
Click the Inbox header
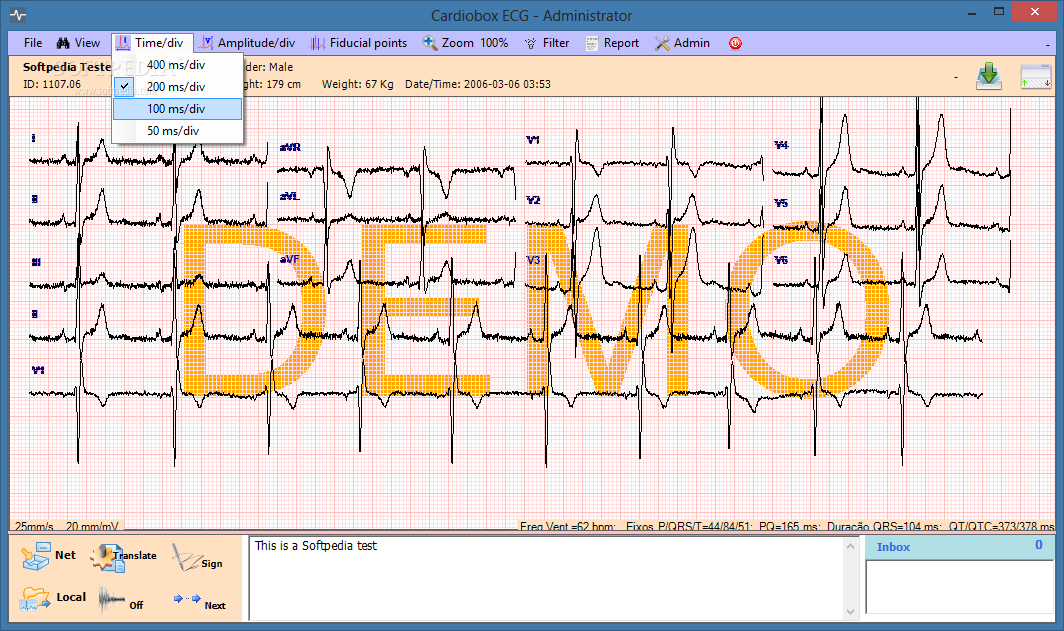click(x=960, y=547)
